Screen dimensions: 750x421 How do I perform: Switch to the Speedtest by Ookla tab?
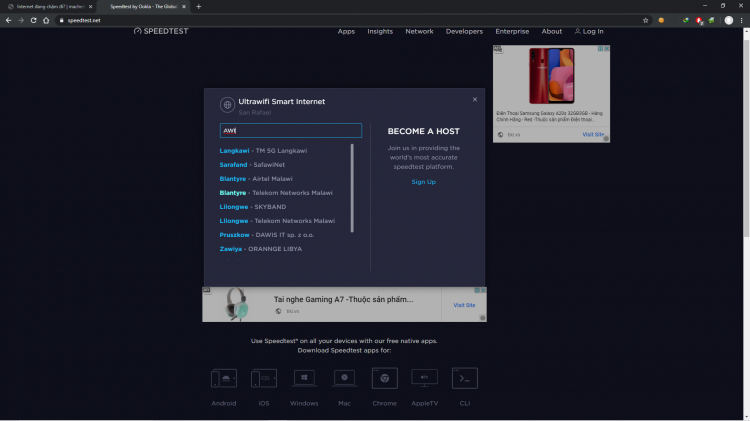click(143, 7)
